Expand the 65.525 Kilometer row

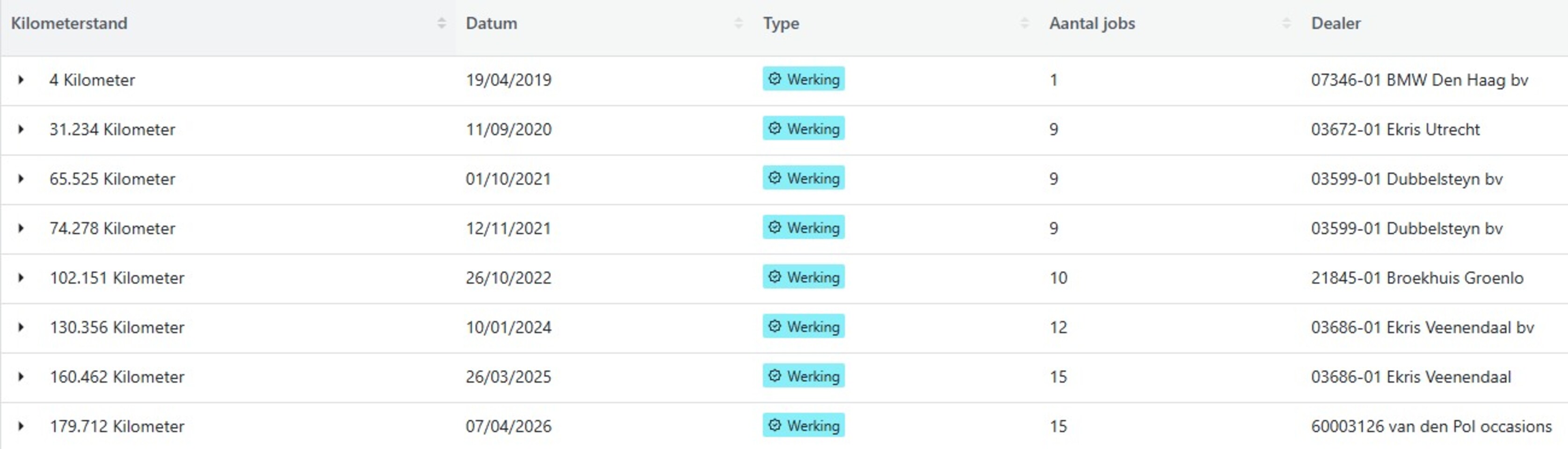(22, 179)
